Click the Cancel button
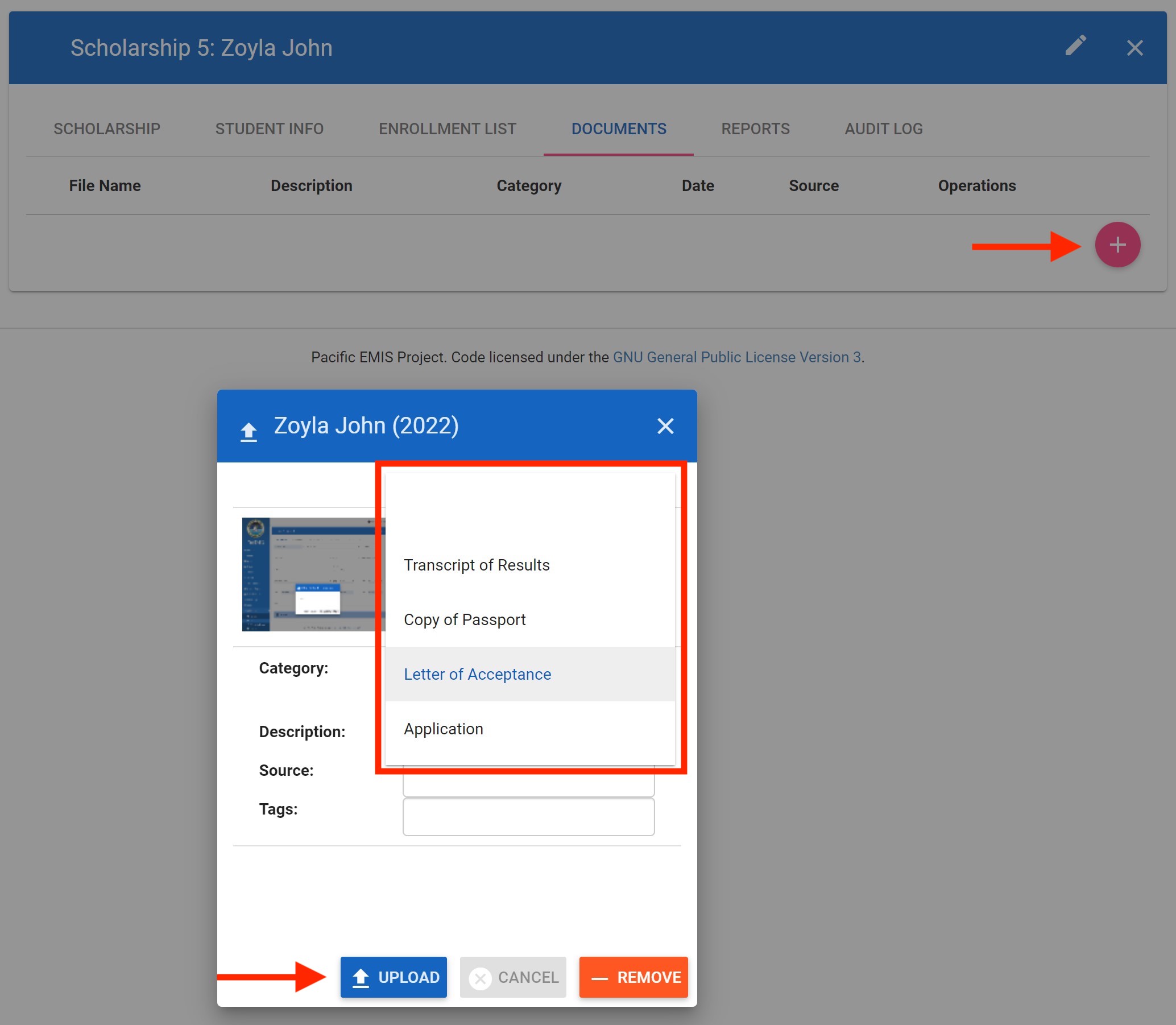The width and height of the screenshot is (1176, 1025). click(513, 977)
